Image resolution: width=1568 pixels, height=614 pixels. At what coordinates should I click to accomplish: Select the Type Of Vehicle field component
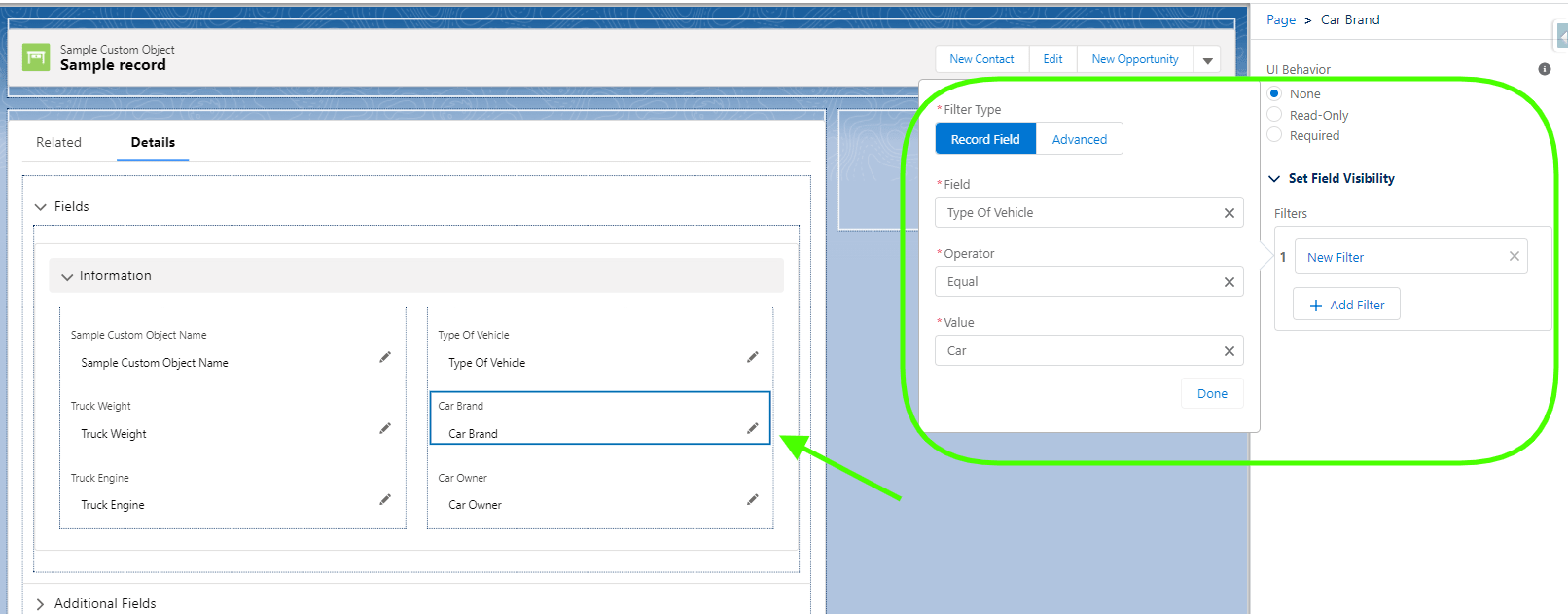pos(600,347)
